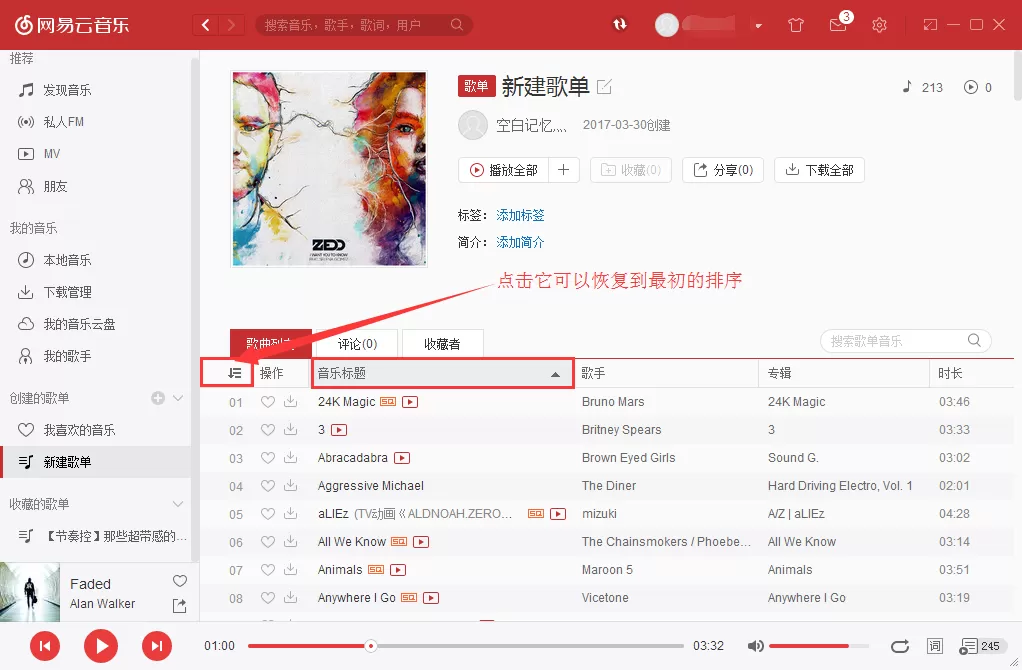Play the MV for All We Know
1022x670 pixels.
(421, 542)
